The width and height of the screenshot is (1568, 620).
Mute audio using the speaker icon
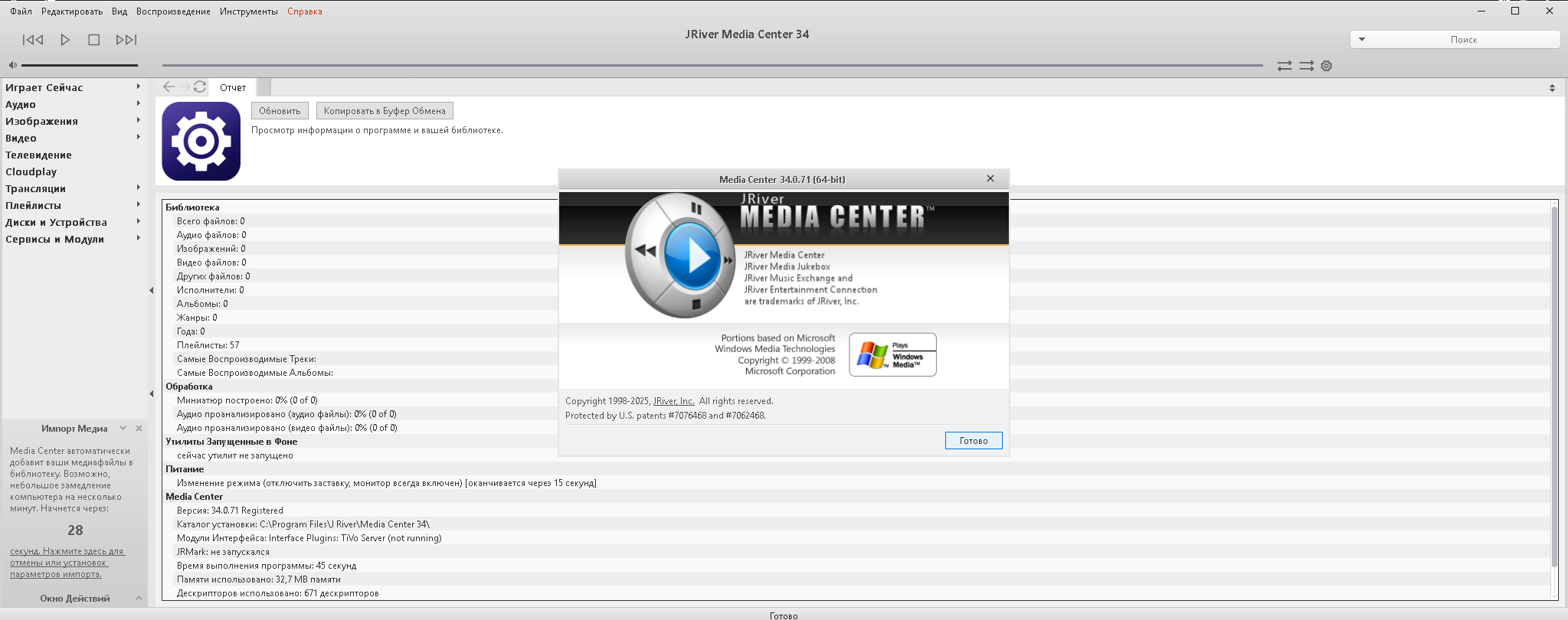click(12, 65)
